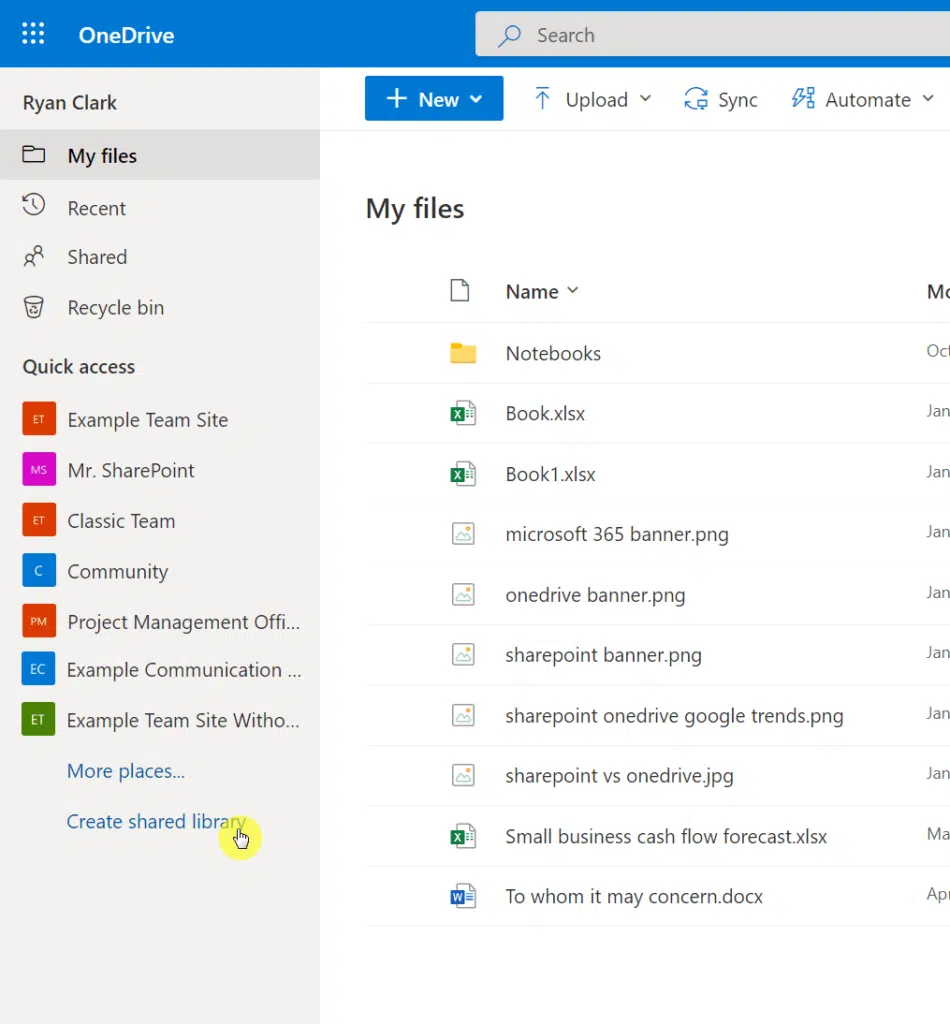Click Create shared library link

click(x=157, y=822)
